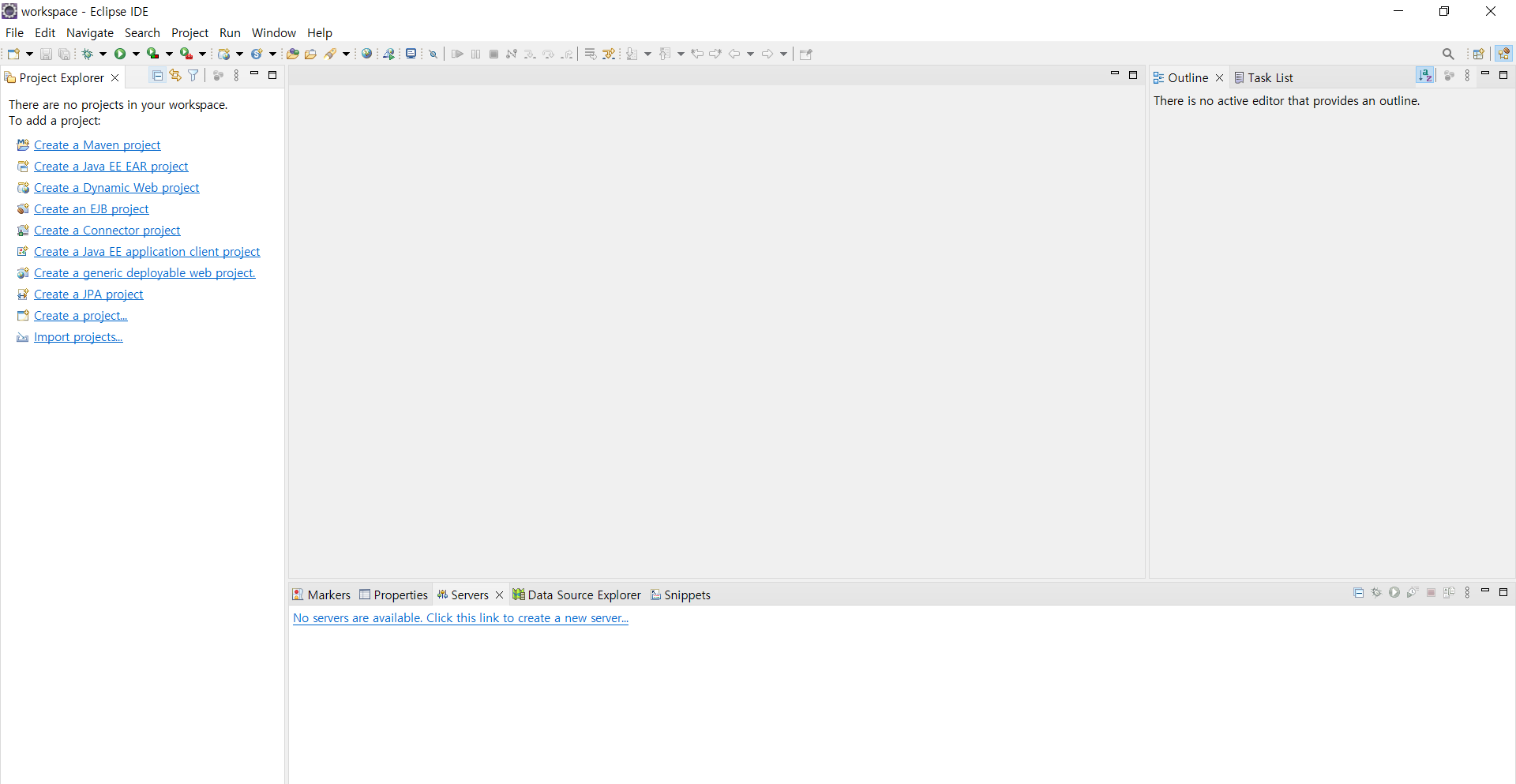Click the Resume debug icon in toolbar

457,54
